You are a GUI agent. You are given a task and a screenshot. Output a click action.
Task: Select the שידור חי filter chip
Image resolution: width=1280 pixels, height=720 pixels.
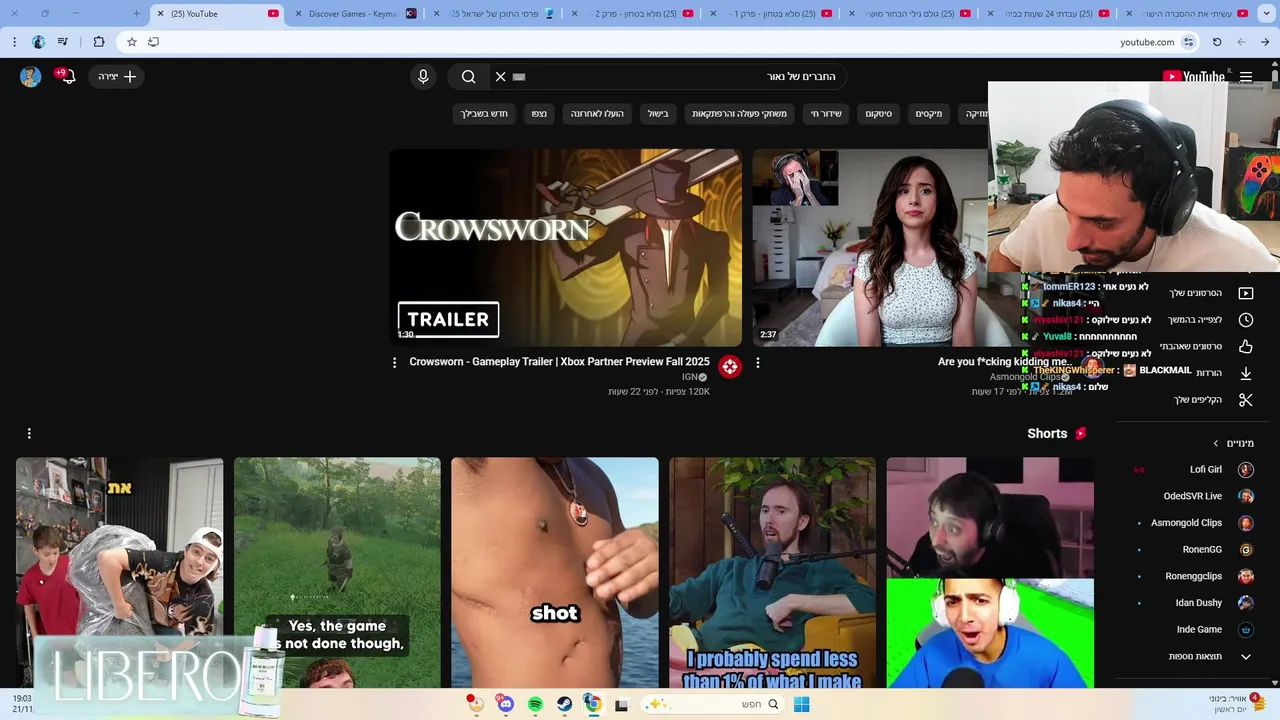826,114
